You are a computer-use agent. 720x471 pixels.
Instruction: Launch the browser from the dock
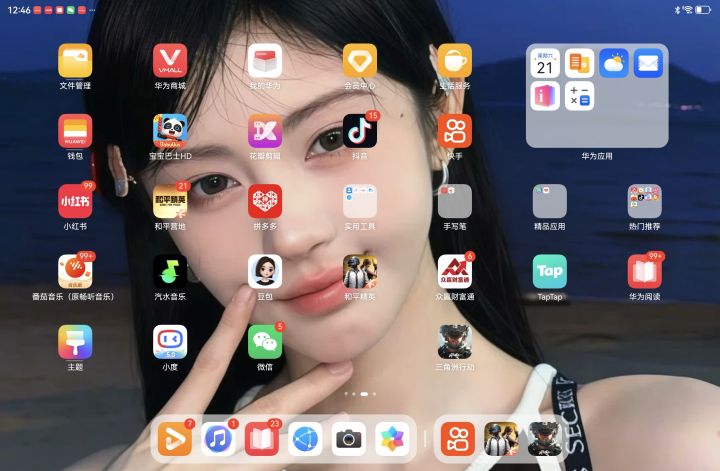click(305, 439)
